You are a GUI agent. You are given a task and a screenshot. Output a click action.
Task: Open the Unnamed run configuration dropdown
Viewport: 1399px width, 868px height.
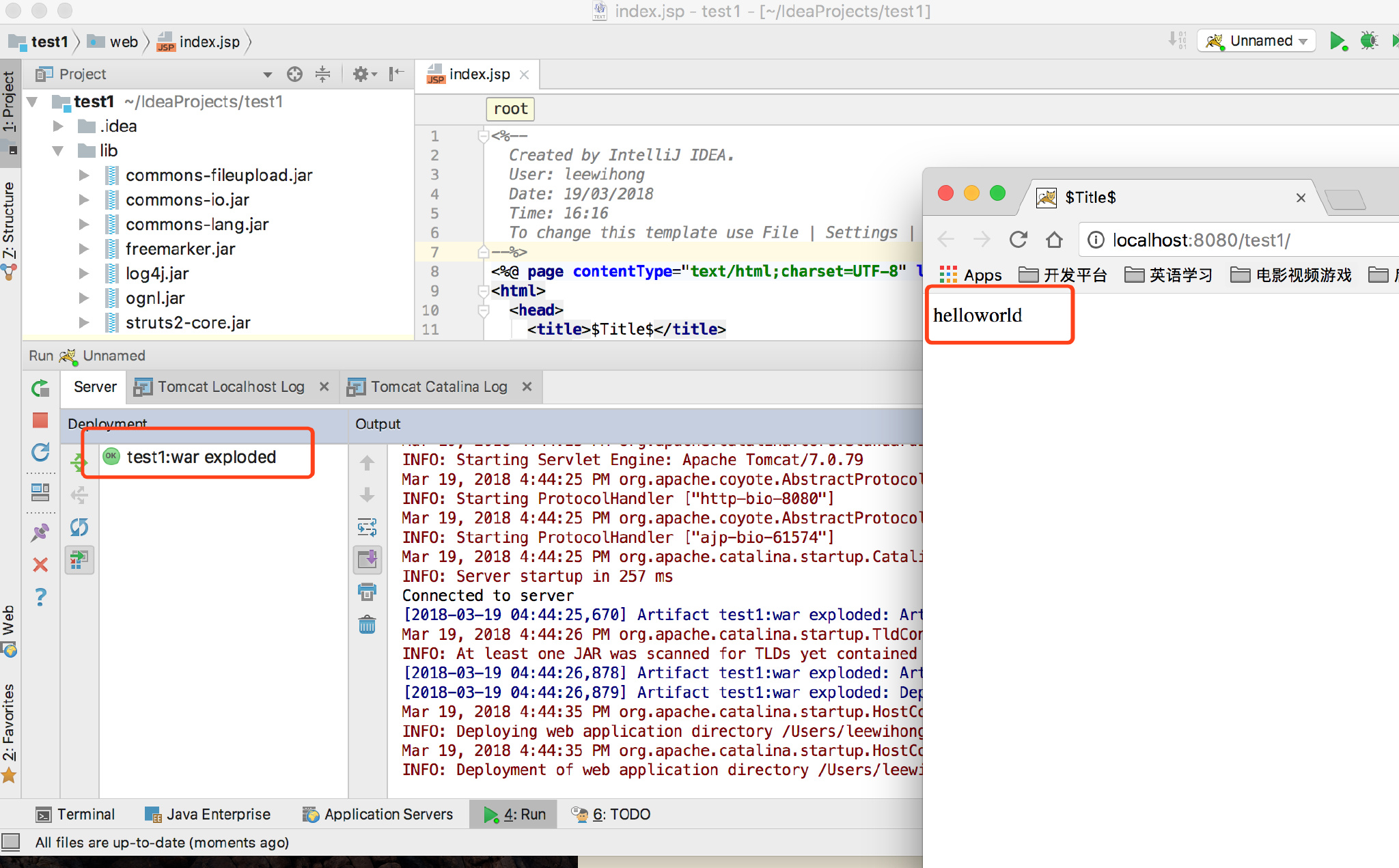tap(1256, 41)
